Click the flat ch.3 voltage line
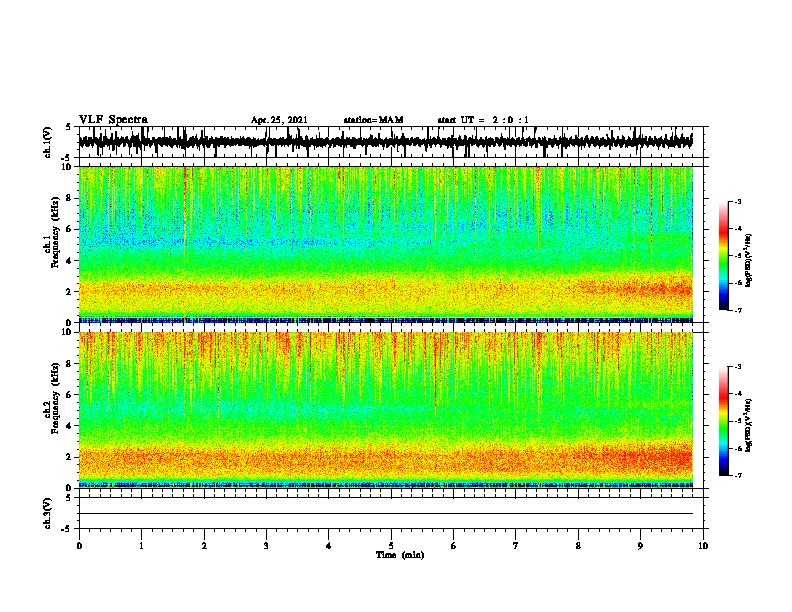Viewport: 792px width, 612px height. click(385, 514)
